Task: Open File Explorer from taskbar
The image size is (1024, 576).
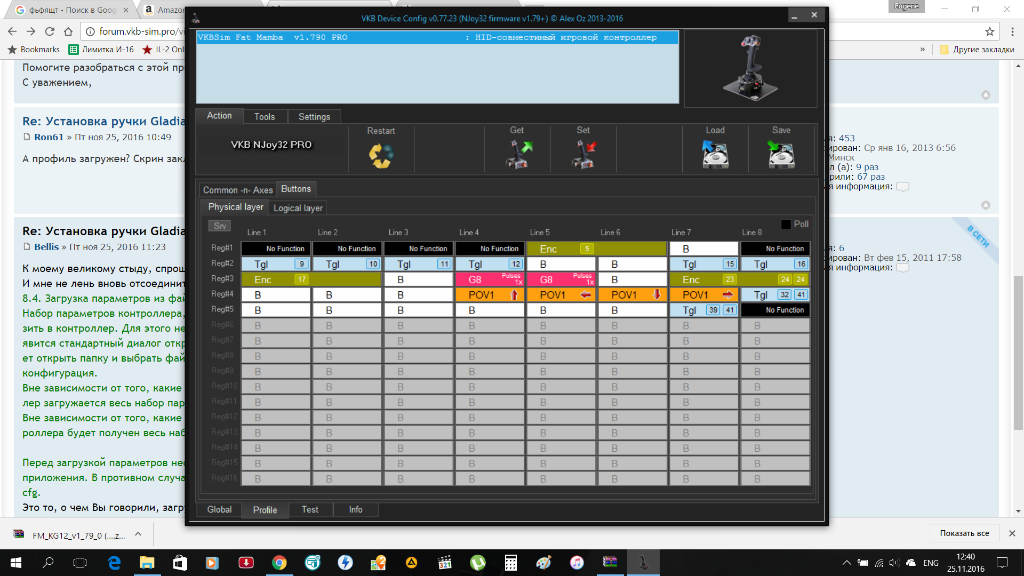Action: [x=147, y=562]
